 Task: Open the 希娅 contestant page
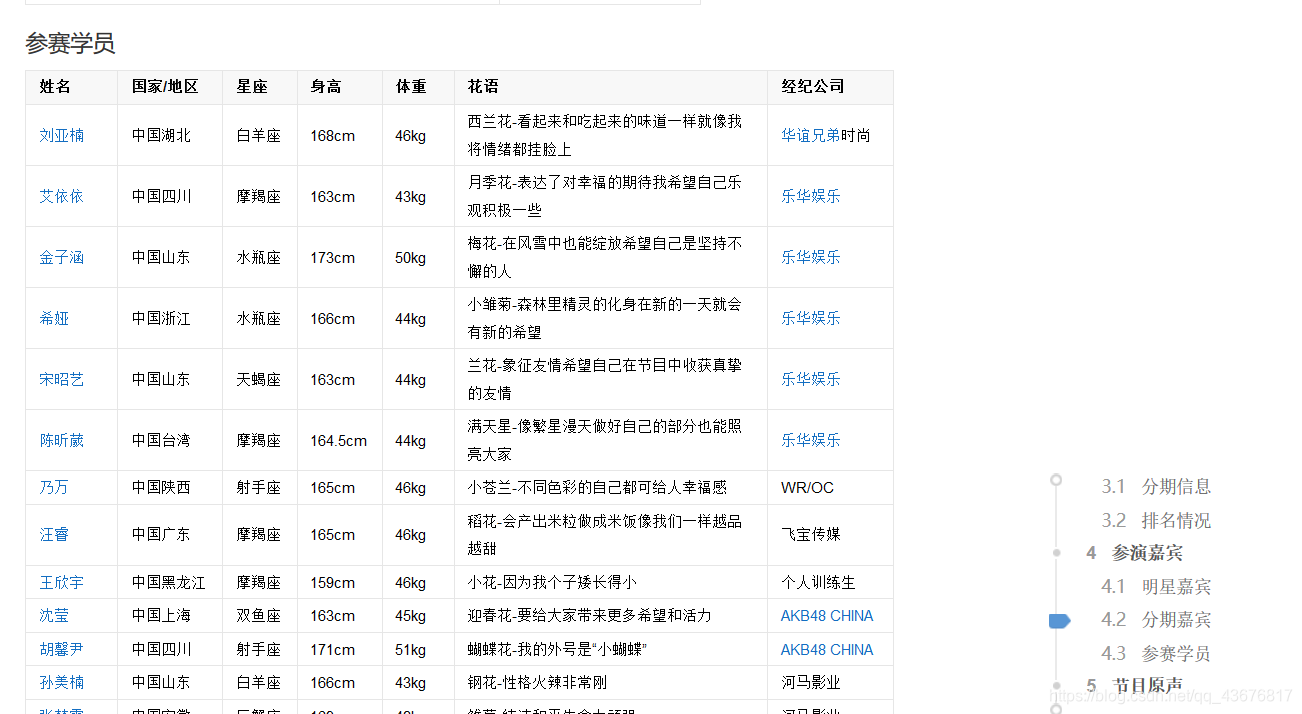click(54, 318)
